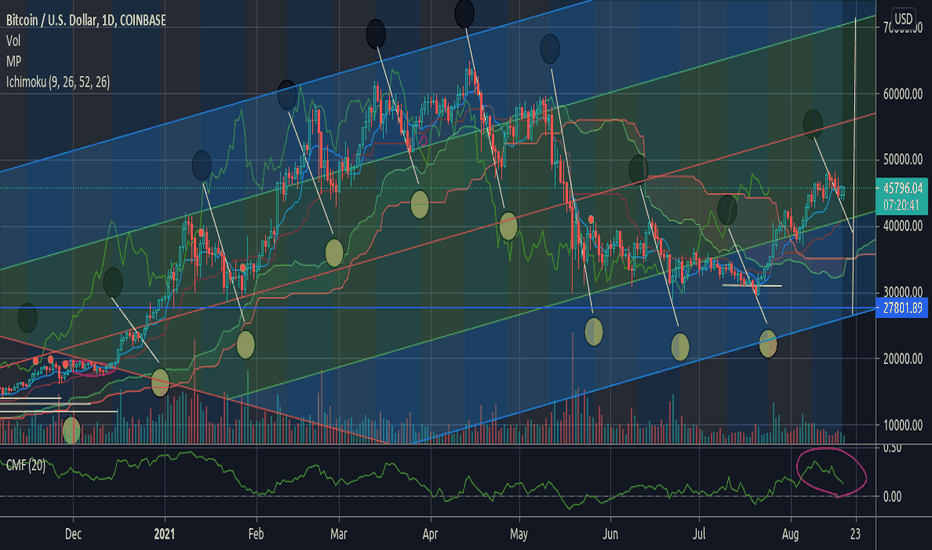Click the Mar date label
932x550 pixels.
tap(338, 534)
